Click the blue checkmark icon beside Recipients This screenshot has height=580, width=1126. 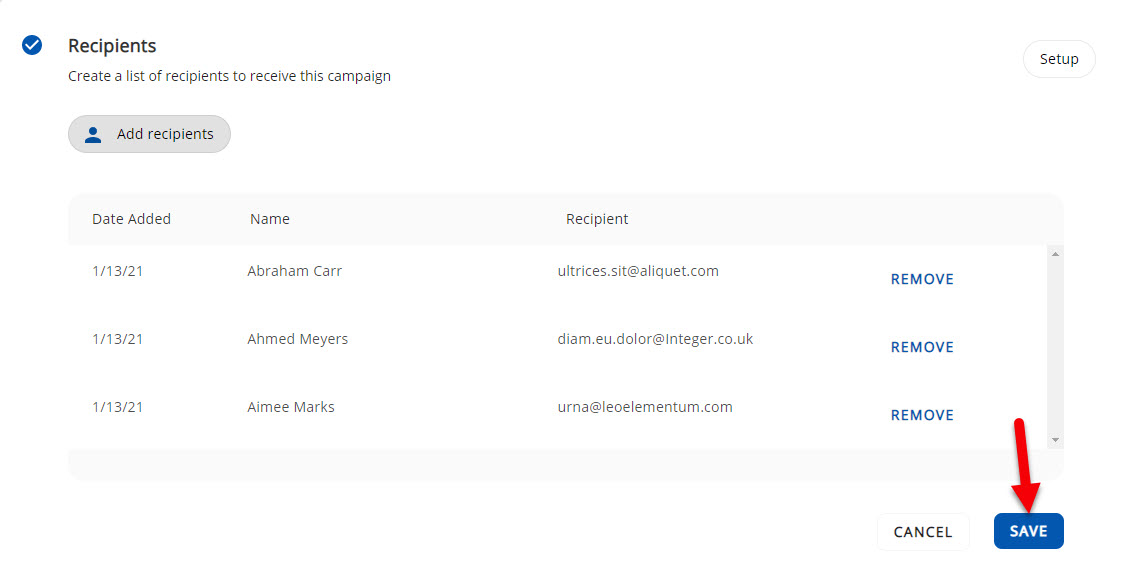[x=32, y=45]
